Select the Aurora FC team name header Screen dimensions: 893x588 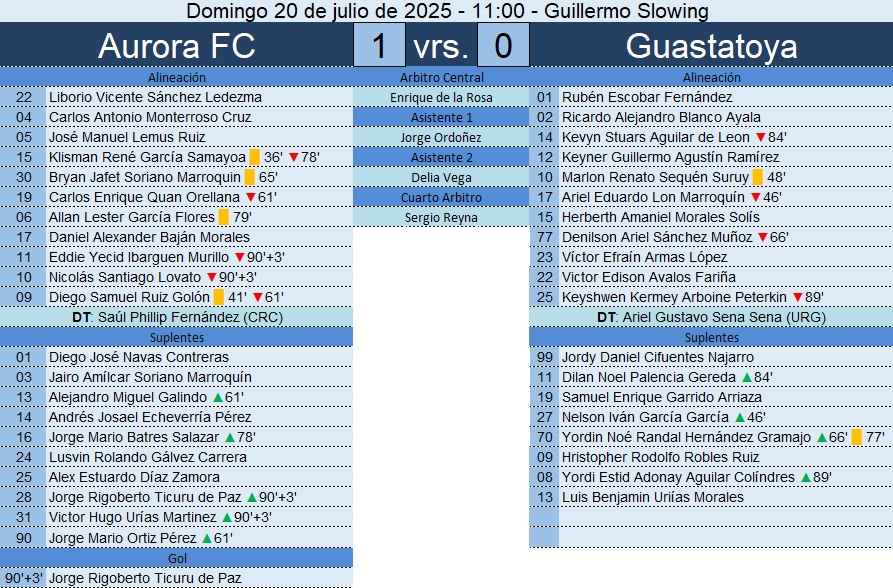point(176,46)
